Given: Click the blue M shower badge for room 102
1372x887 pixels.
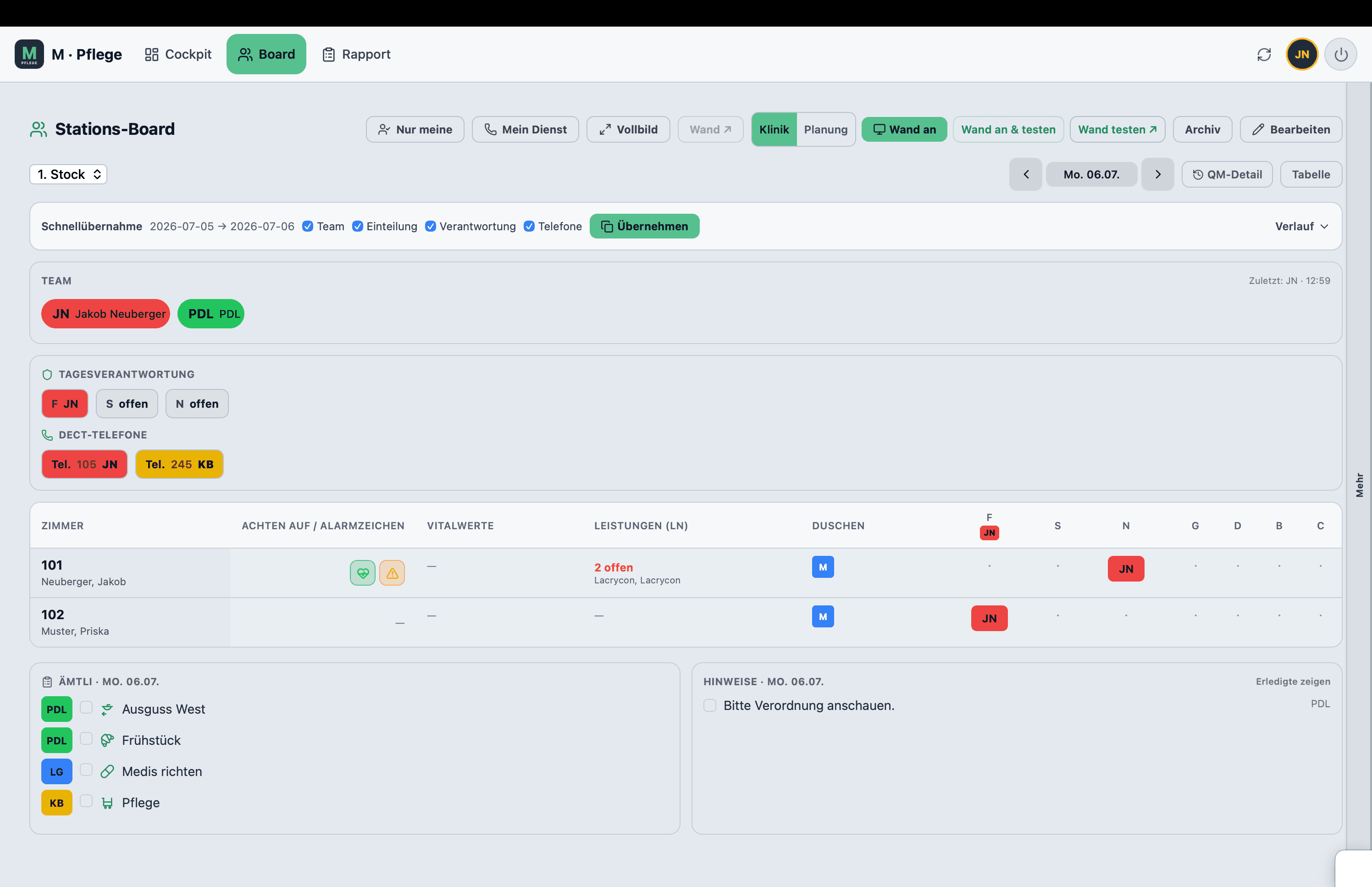Looking at the screenshot, I should [823, 617].
